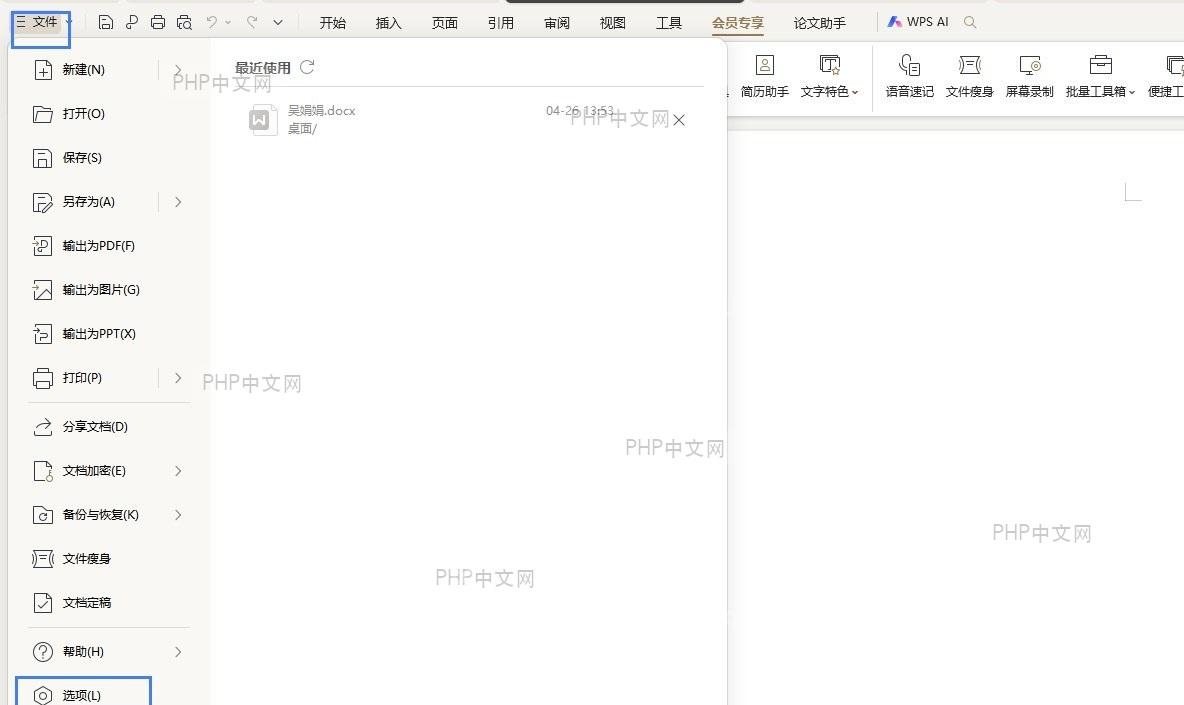The height and width of the screenshot is (705, 1184).
Task: Refresh the 最近使用 recent files list
Action: 307,67
